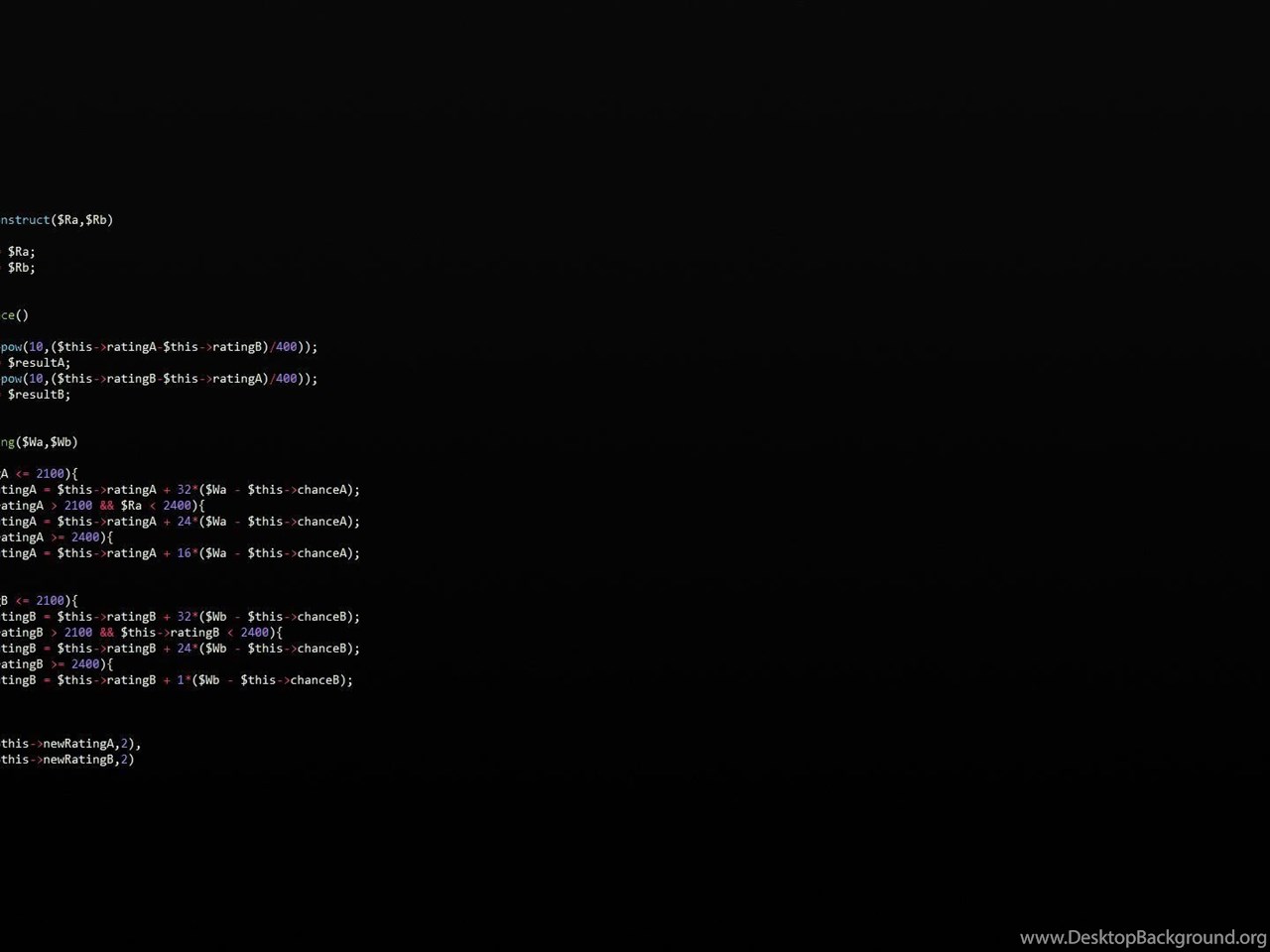Click the ratingB + 1*($Wb line
1270x952 pixels.
(x=177, y=680)
